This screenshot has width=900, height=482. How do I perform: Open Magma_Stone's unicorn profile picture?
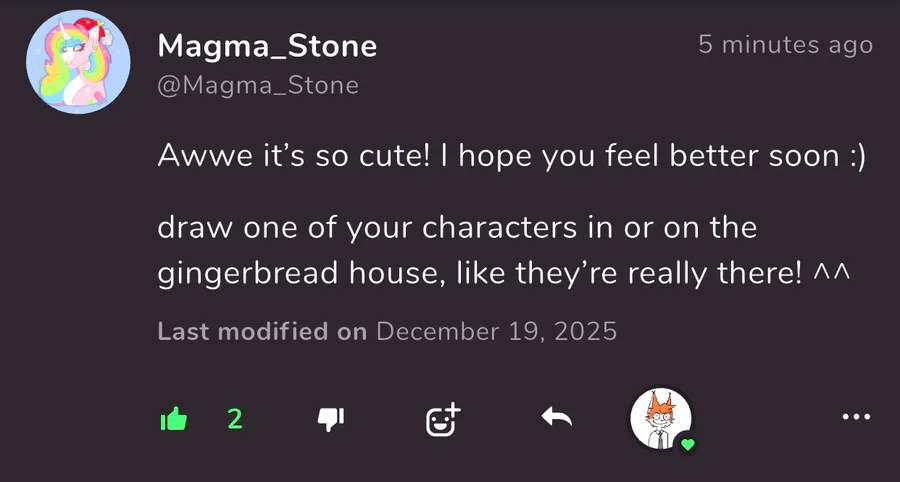point(76,65)
